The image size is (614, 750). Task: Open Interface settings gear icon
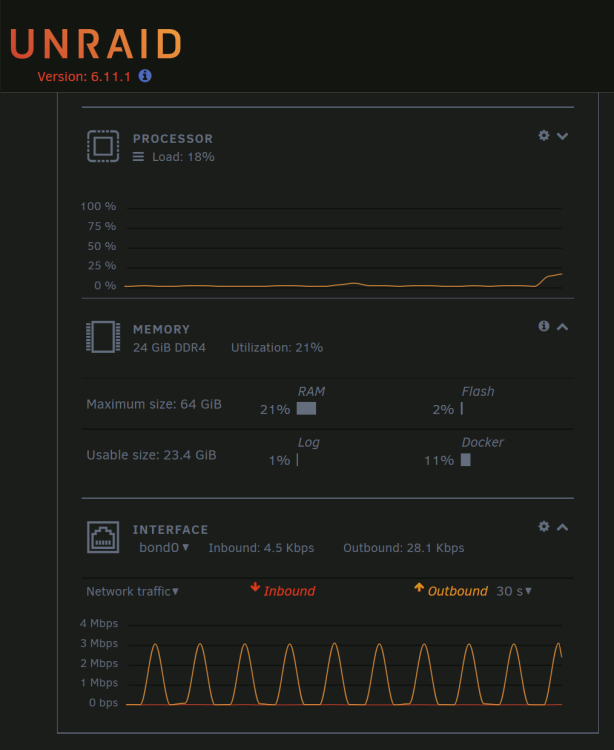544,527
